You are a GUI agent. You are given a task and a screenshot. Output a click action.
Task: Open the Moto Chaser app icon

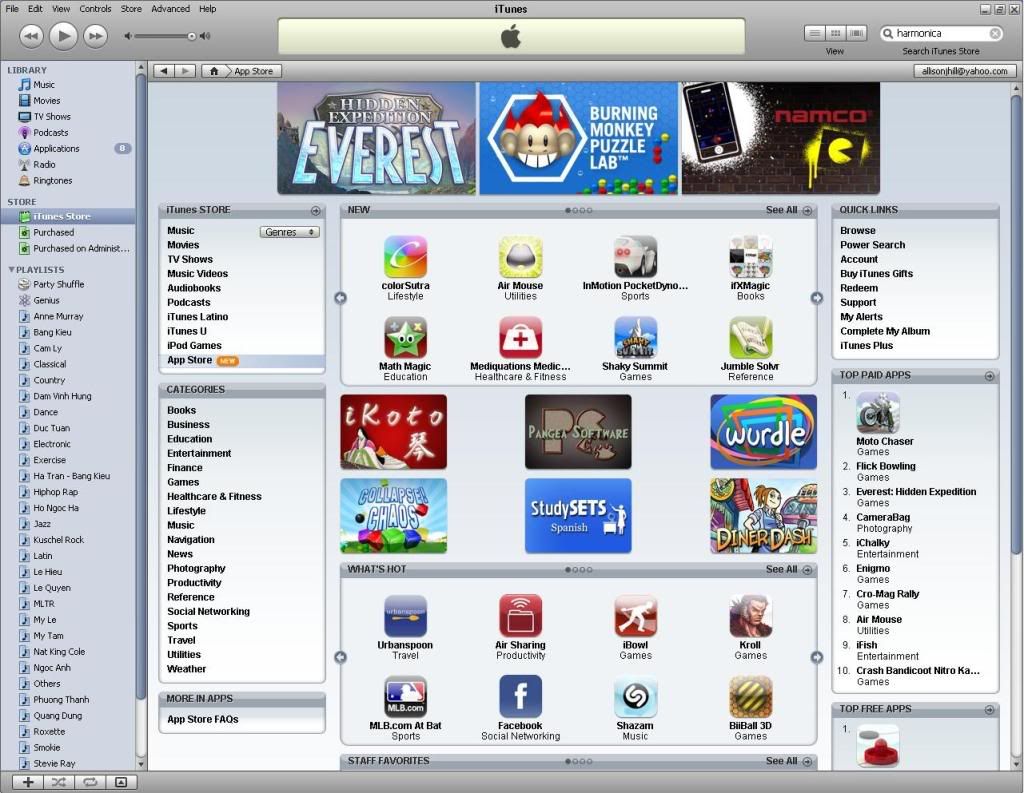point(877,413)
